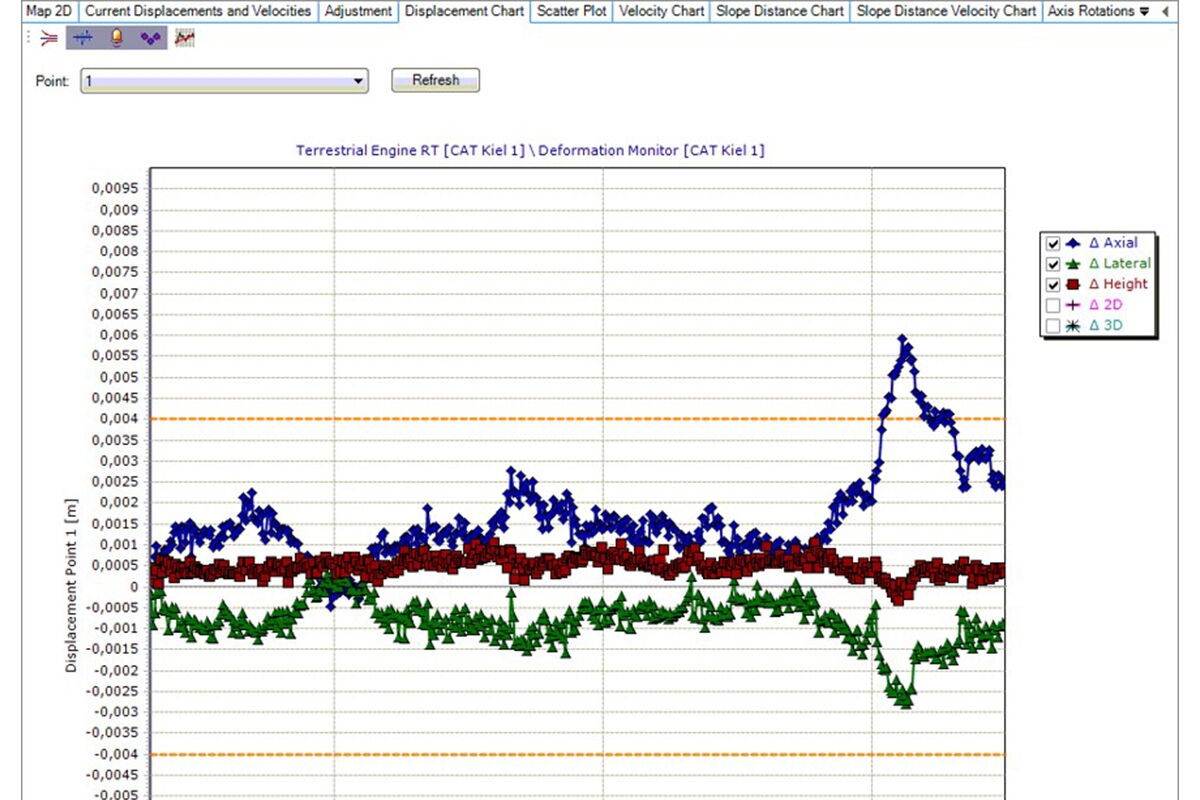Toggle the alarm bell toolbar icon
This screenshot has height=800, width=1200.
[x=116, y=39]
